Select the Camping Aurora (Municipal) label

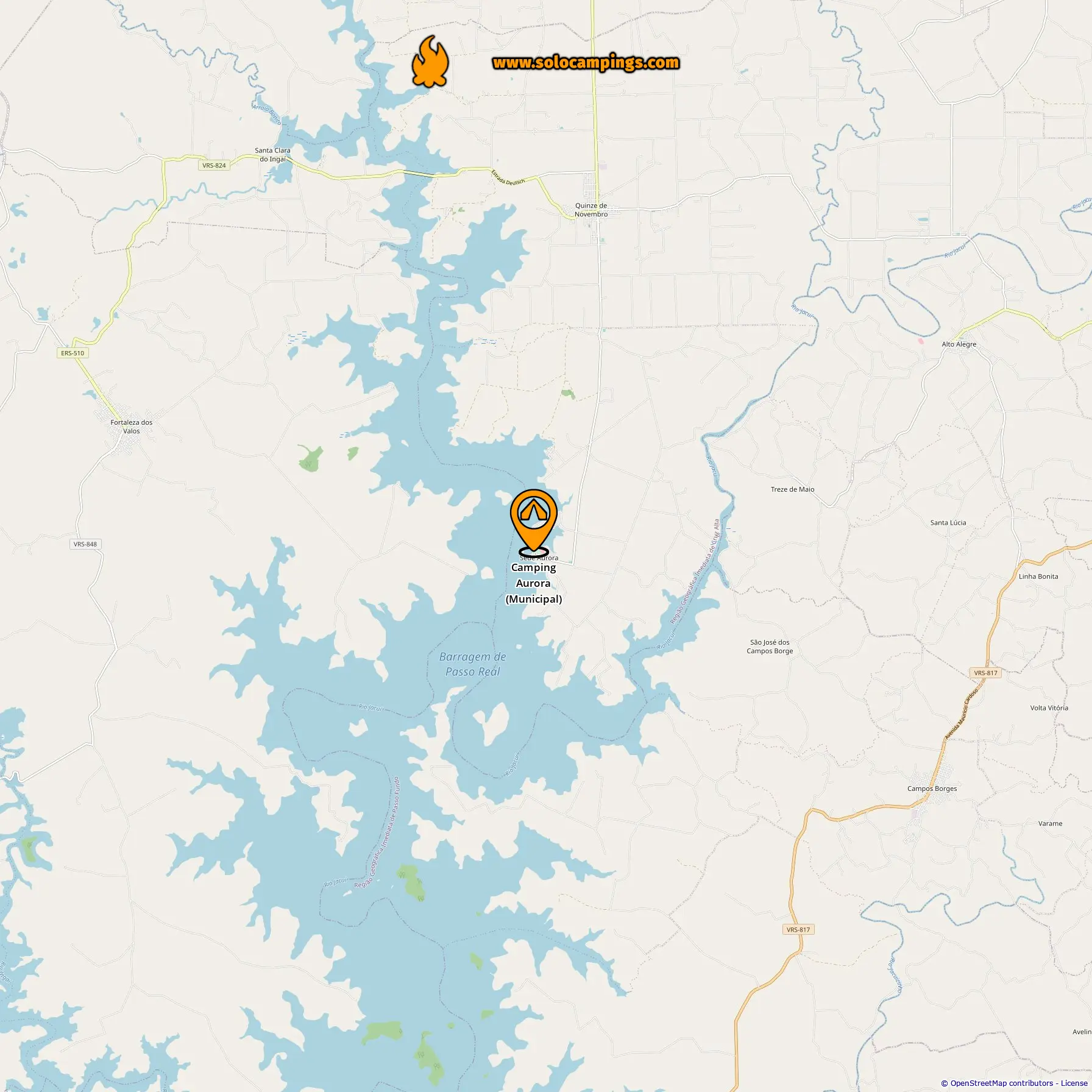(x=534, y=583)
